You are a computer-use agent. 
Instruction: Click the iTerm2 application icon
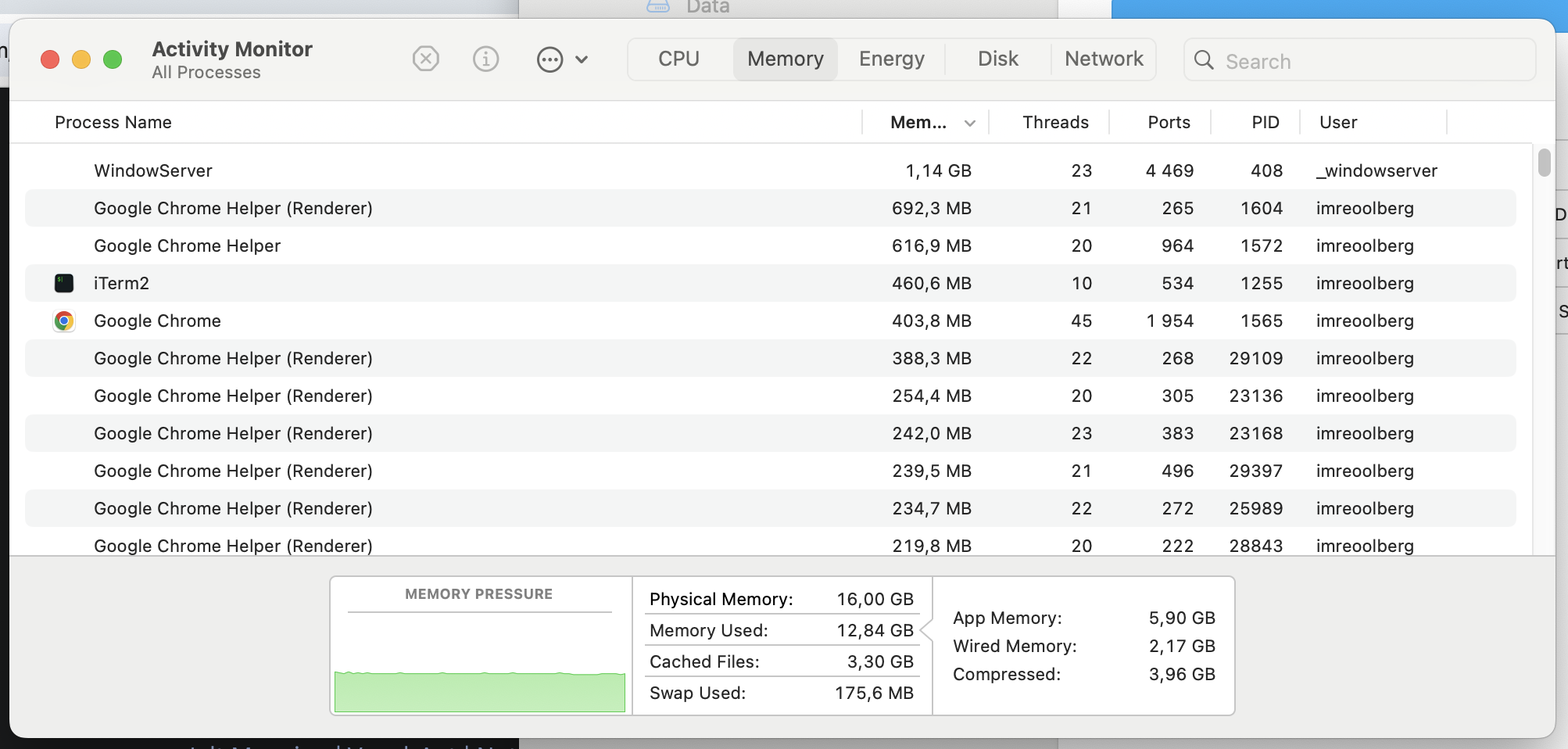(x=64, y=283)
